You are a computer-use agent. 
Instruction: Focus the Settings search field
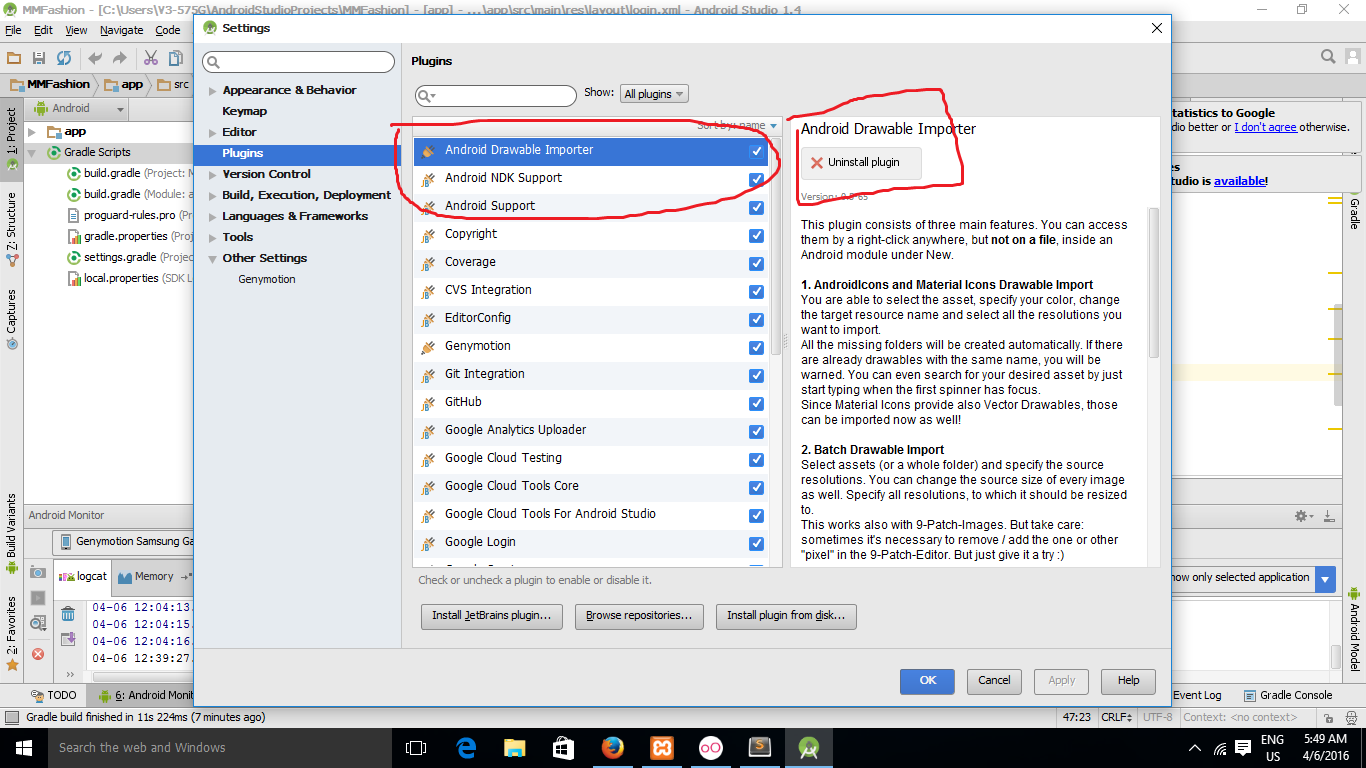coord(299,63)
